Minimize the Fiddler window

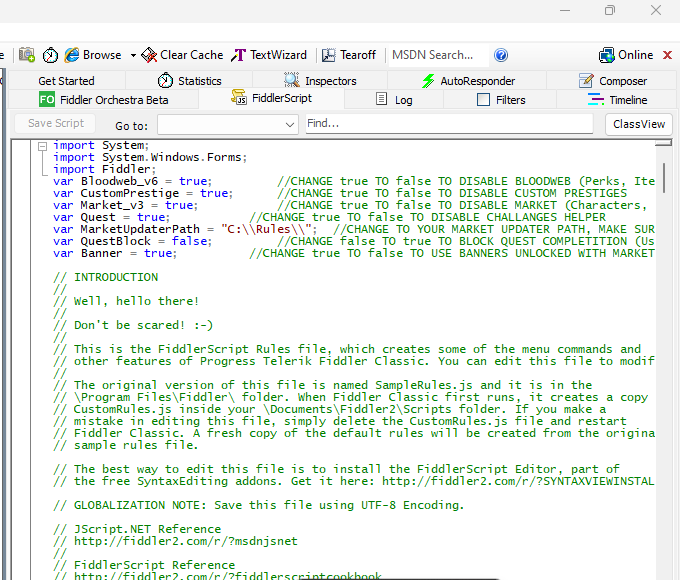coord(565,10)
